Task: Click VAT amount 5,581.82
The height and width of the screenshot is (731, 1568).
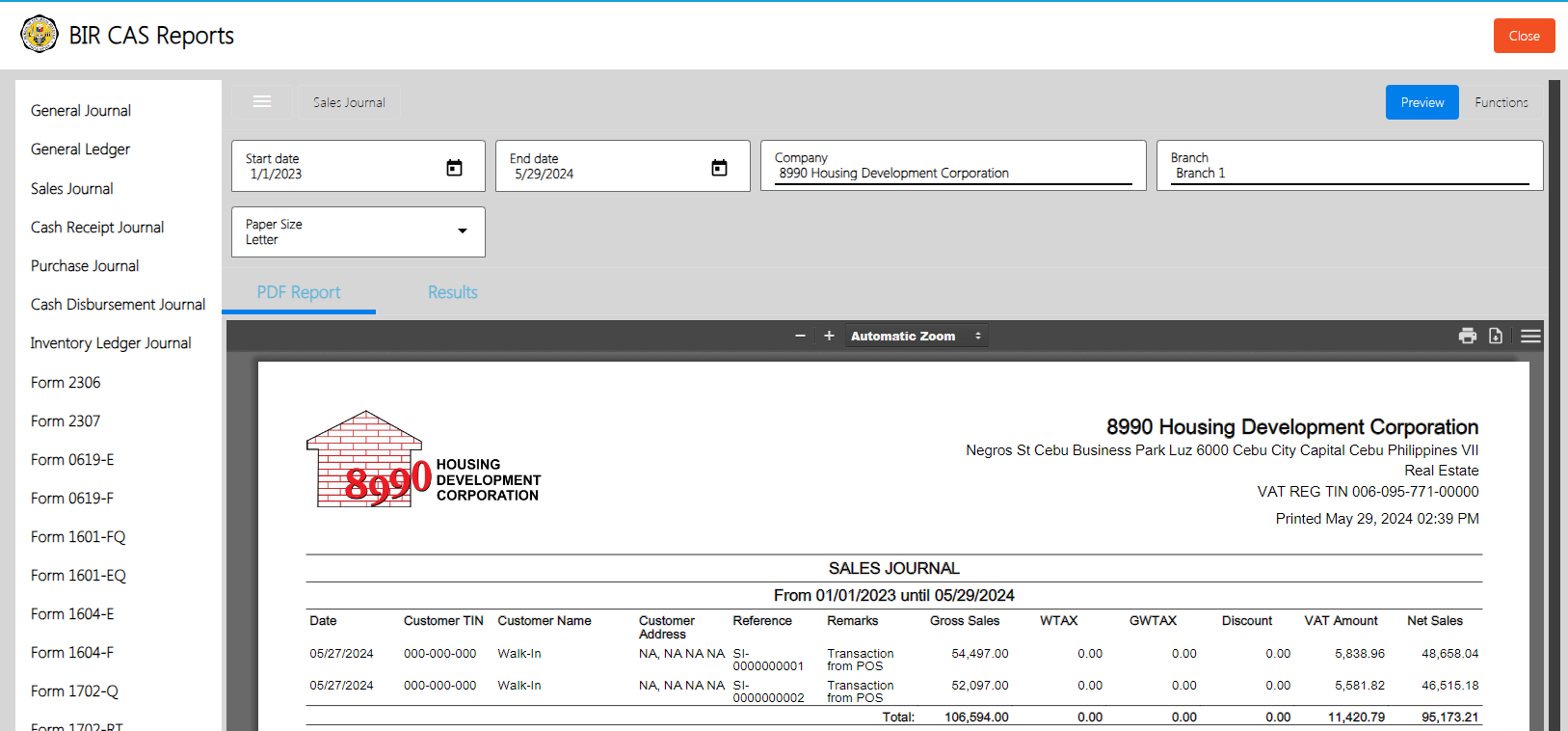Action: coord(1360,686)
